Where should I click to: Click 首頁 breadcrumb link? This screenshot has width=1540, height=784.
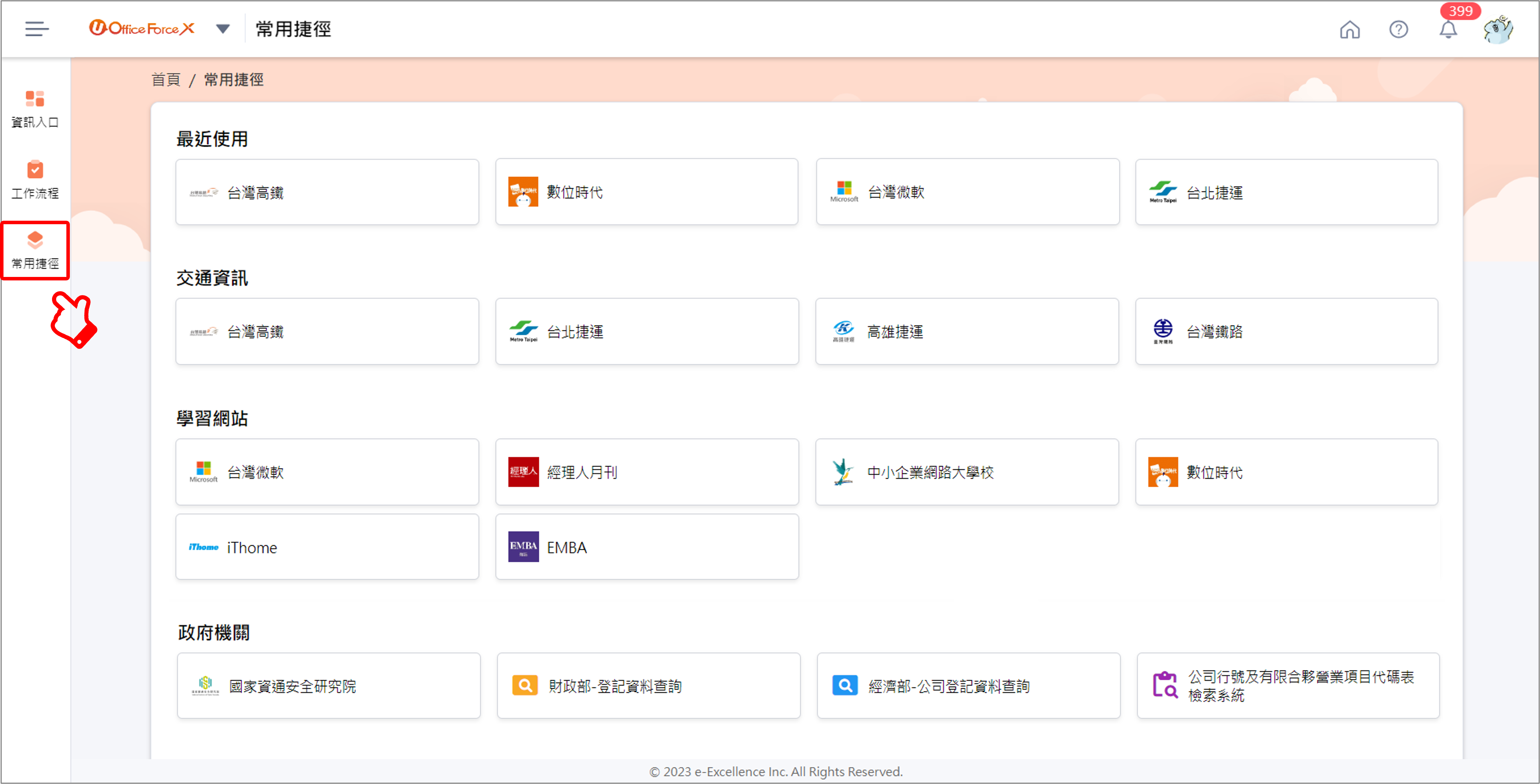pyautogui.click(x=166, y=80)
